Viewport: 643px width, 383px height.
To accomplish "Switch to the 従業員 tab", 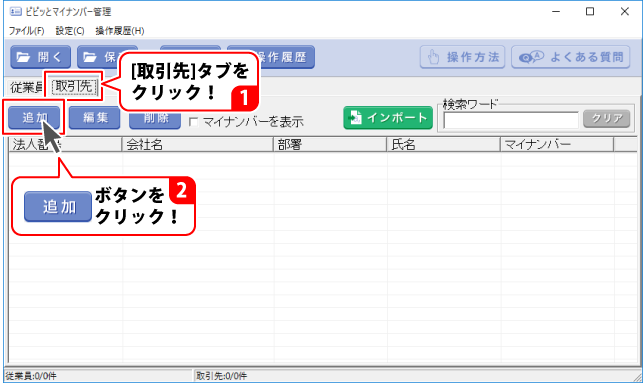I will (x=26, y=87).
